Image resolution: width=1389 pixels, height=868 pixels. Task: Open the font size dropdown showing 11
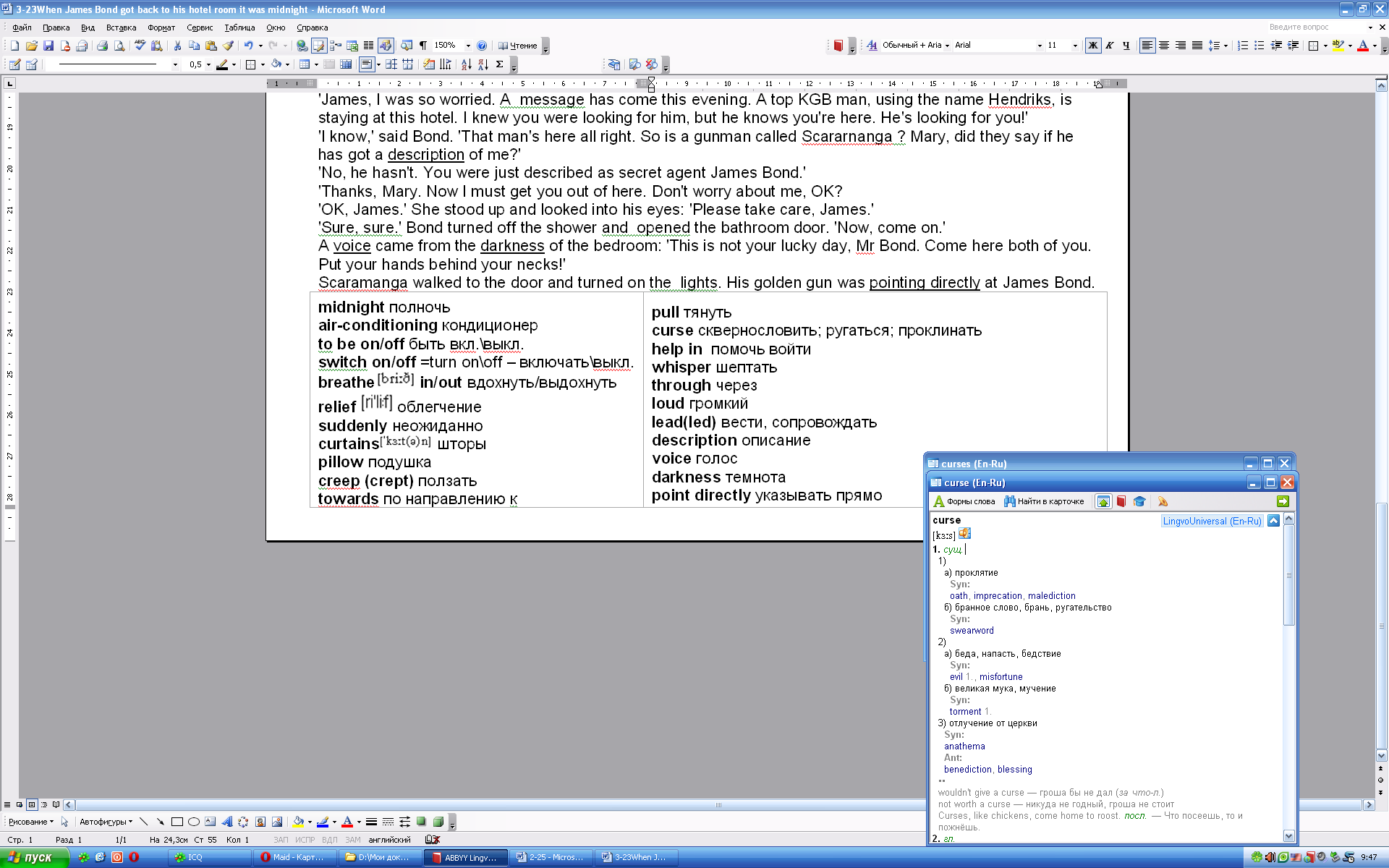tap(1075, 46)
